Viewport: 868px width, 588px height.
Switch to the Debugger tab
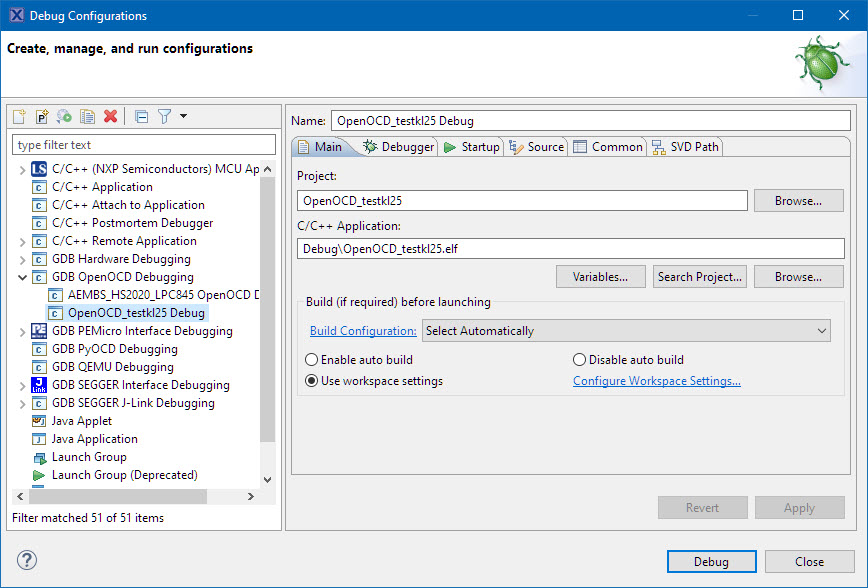(x=399, y=147)
